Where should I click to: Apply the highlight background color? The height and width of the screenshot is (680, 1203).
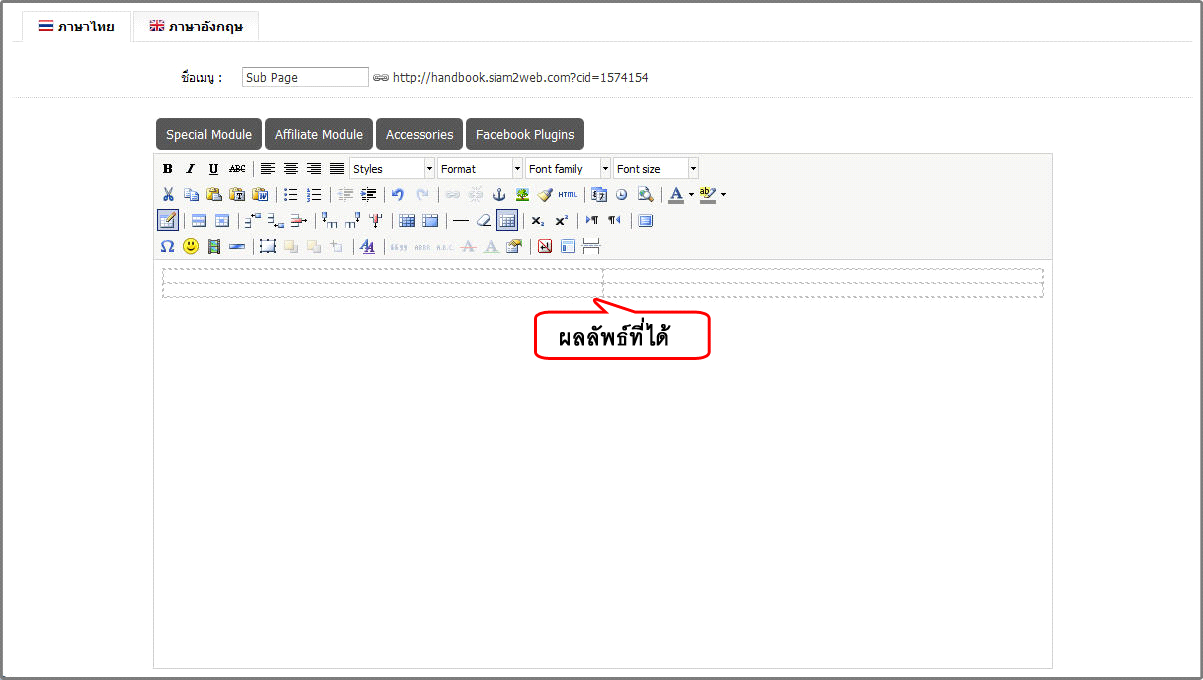point(708,195)
